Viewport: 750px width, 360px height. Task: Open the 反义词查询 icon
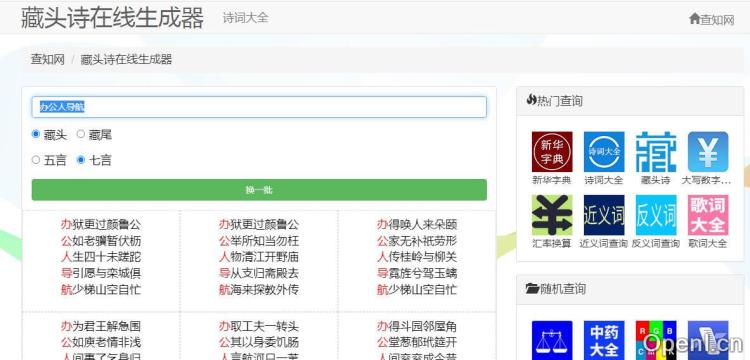tap(656, 215)
